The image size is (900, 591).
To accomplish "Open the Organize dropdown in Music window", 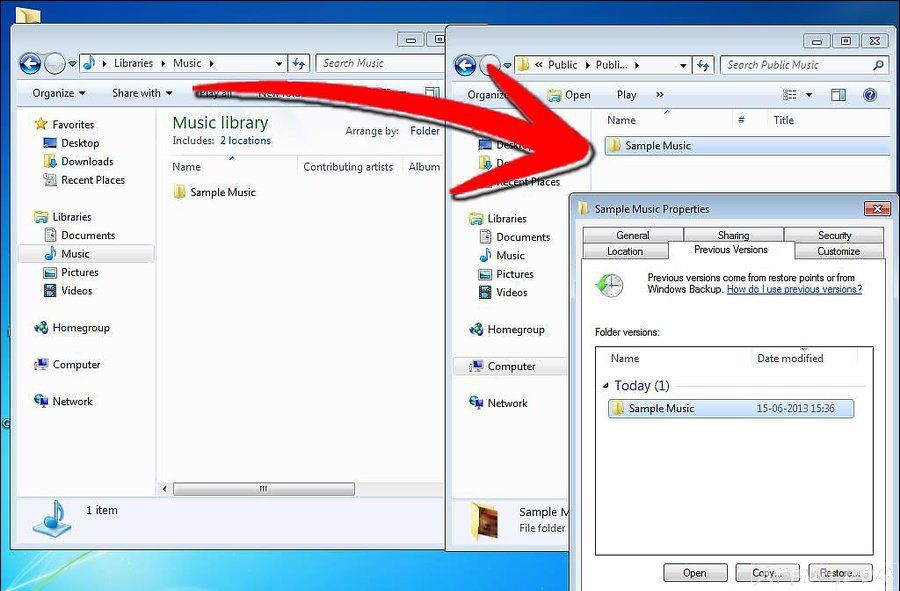I will coord(58,93).
